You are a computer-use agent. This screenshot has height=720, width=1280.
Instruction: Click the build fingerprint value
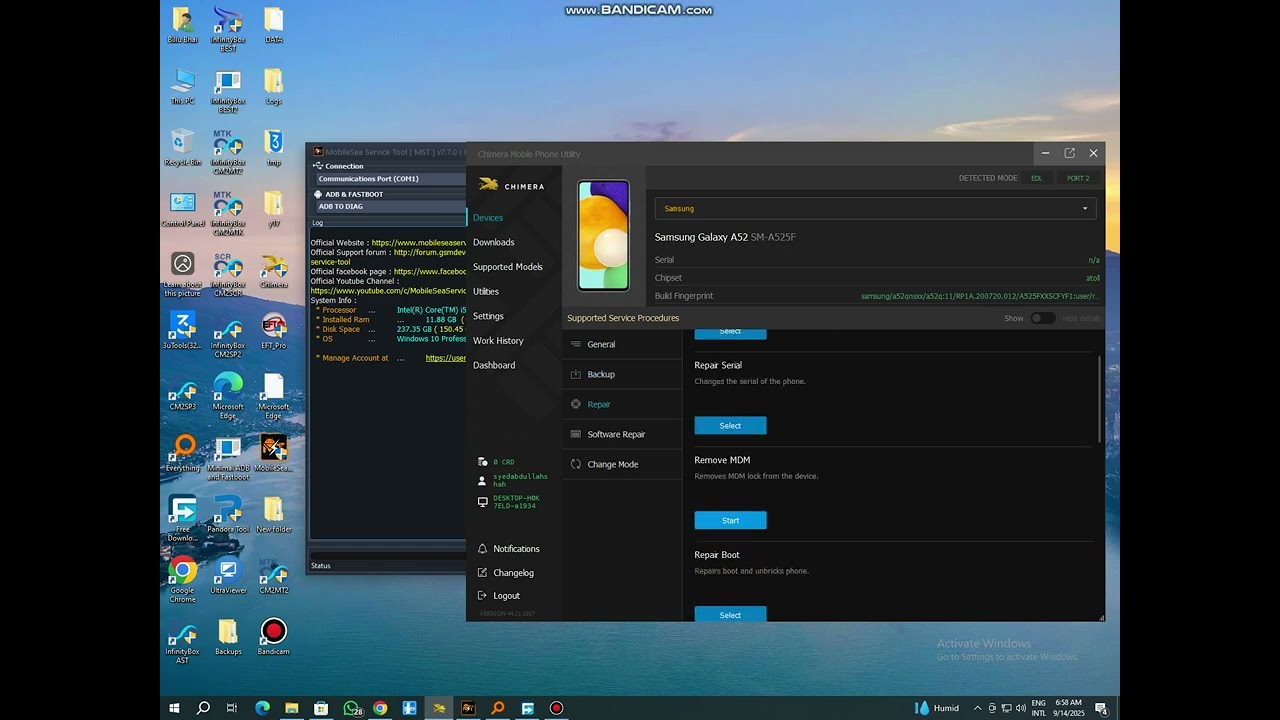[980, 296]
